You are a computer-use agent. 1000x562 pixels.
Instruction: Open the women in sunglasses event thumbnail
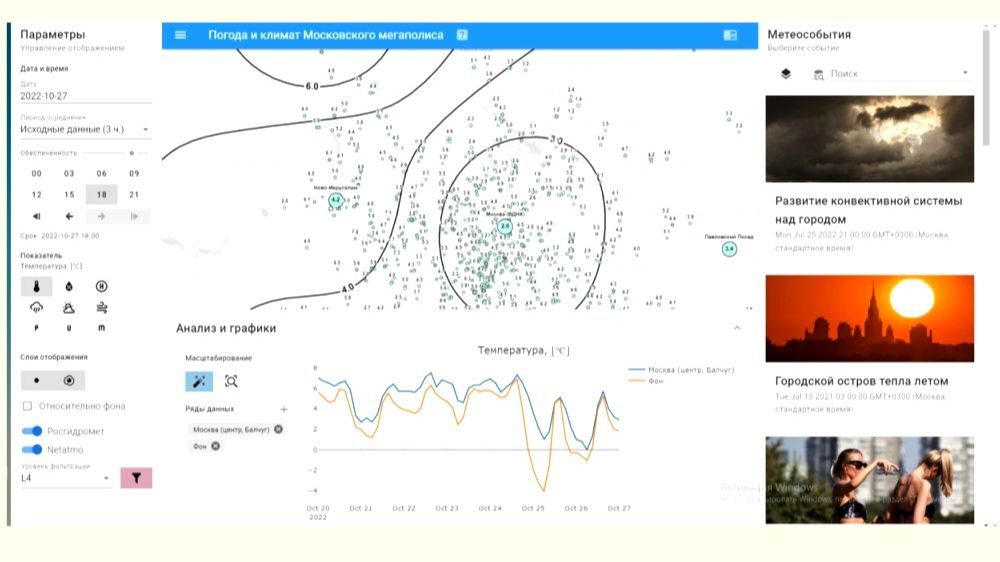pos(869,480)
